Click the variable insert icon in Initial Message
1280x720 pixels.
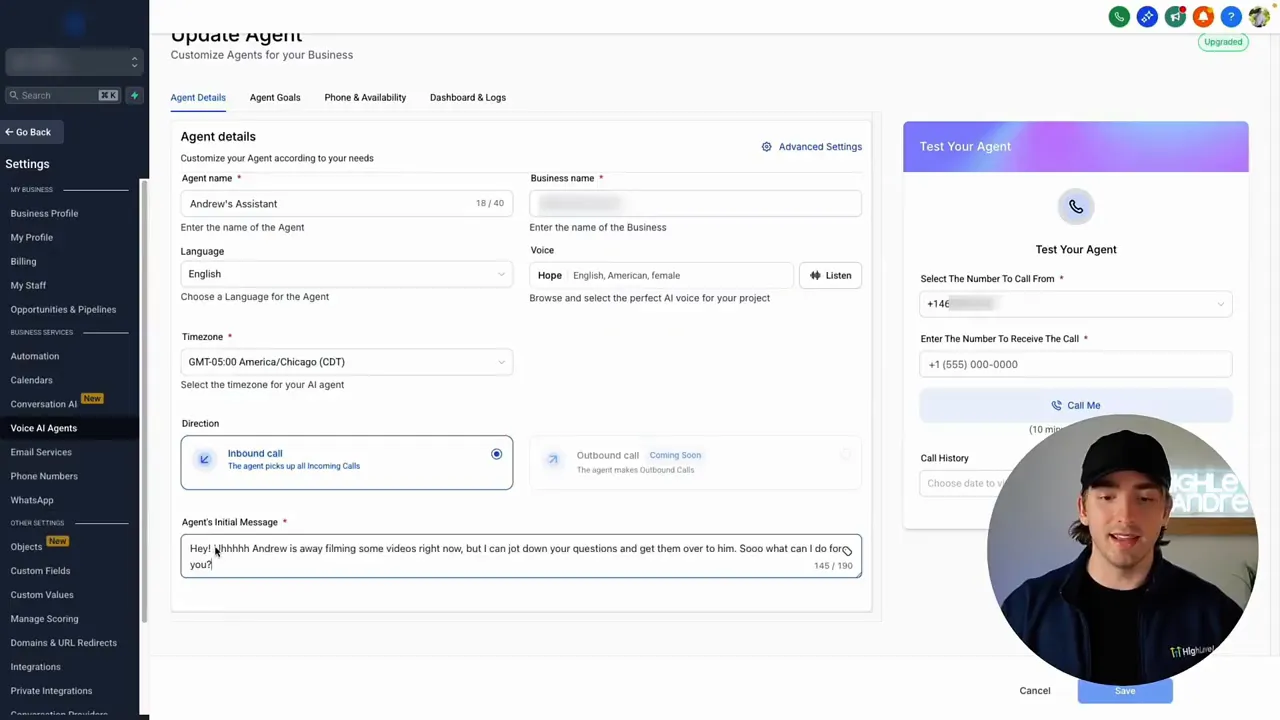pyautogui.click(x=847, y=551)
